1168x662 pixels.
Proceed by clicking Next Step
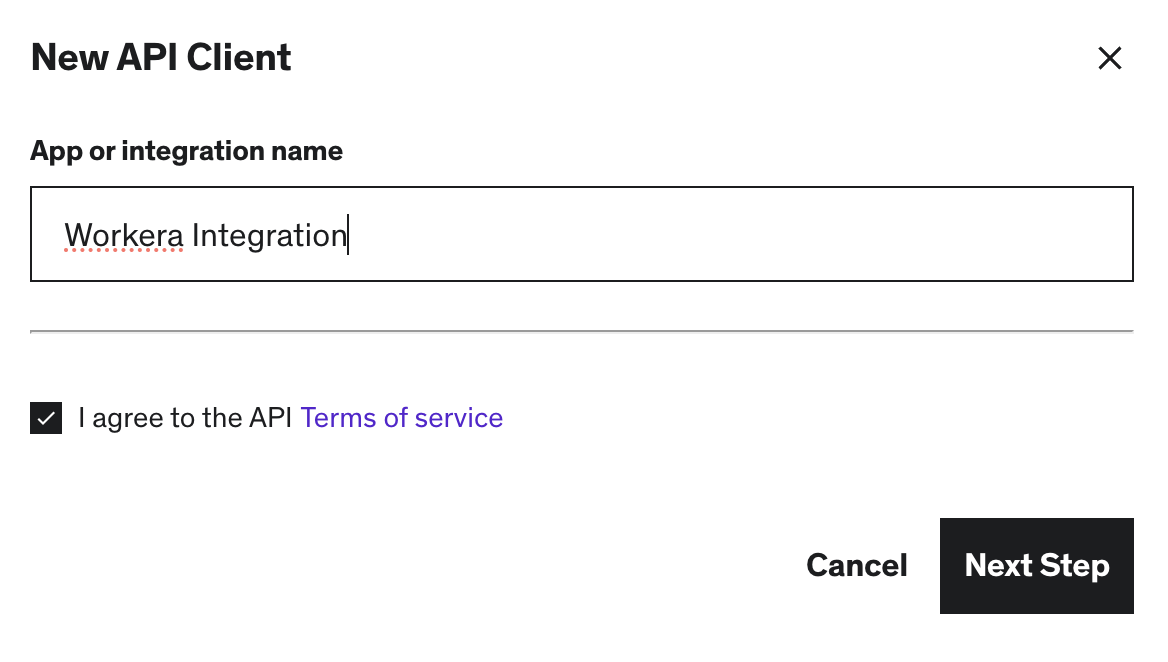pyautogui.click(x=1036, y=565)
